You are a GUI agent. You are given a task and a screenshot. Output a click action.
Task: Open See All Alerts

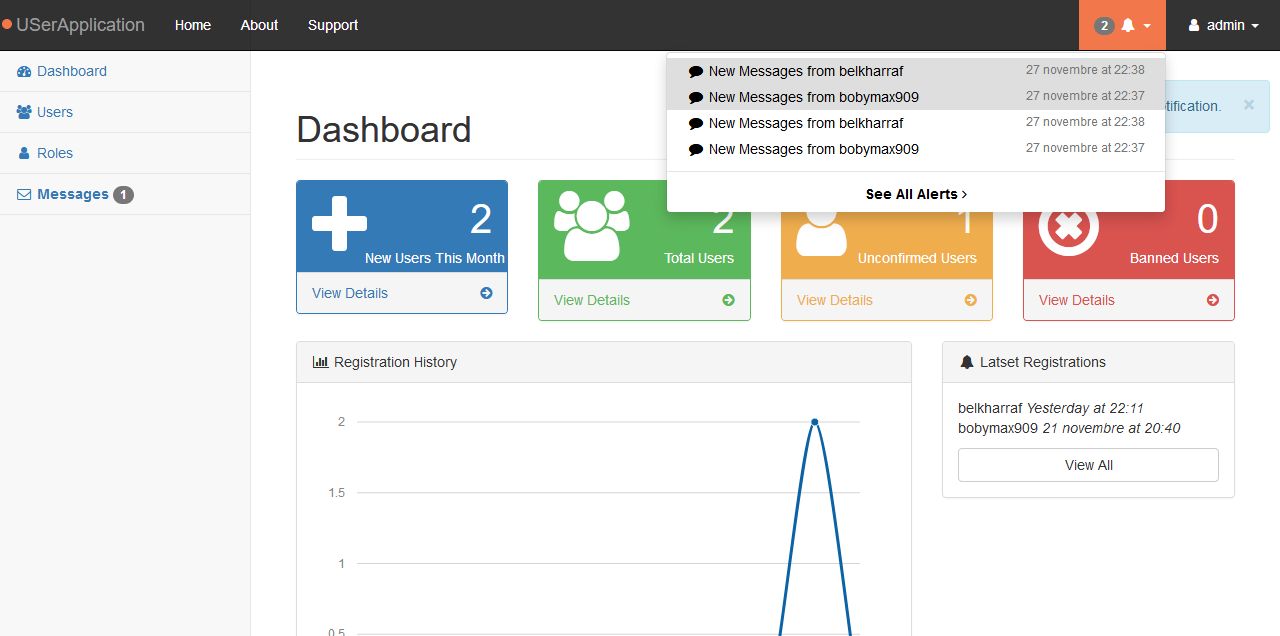[916, 194]
